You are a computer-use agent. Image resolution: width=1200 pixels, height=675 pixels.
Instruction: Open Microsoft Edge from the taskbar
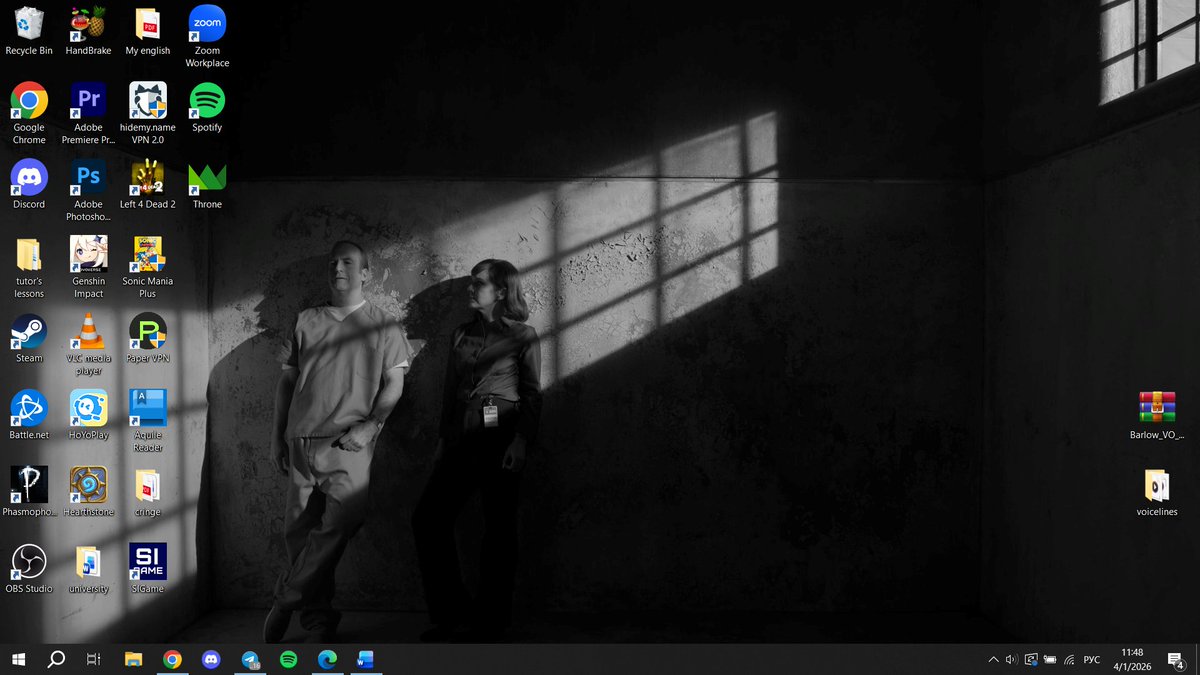tap(327, 659)
